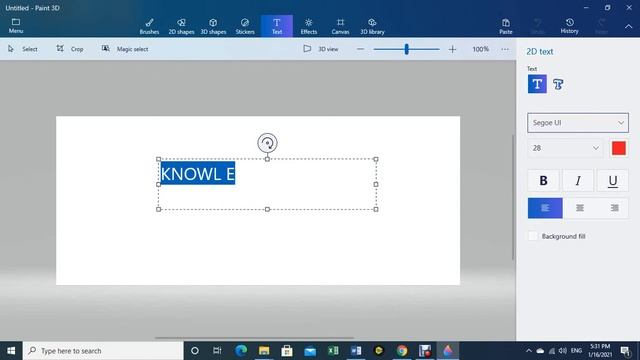640x360 pixels.
Task: Select the Text tool tab
Action: click(277, 26)
